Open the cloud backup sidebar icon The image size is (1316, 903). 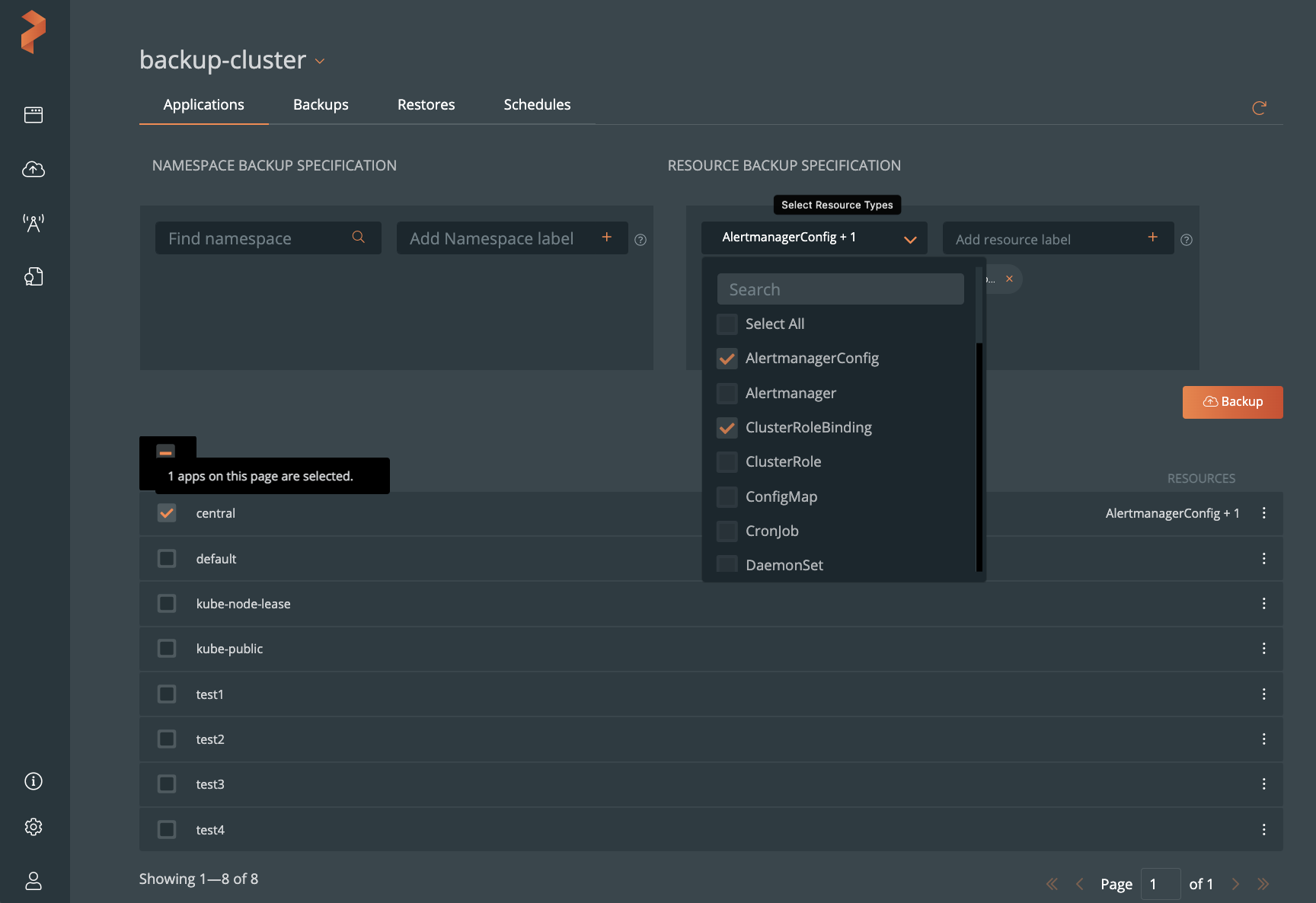click(34, 169)
